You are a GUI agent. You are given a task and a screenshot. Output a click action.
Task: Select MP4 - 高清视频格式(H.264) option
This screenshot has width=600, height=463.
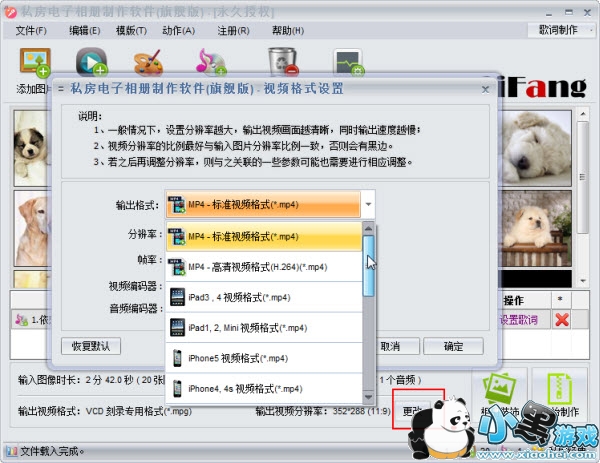[264, 267]
